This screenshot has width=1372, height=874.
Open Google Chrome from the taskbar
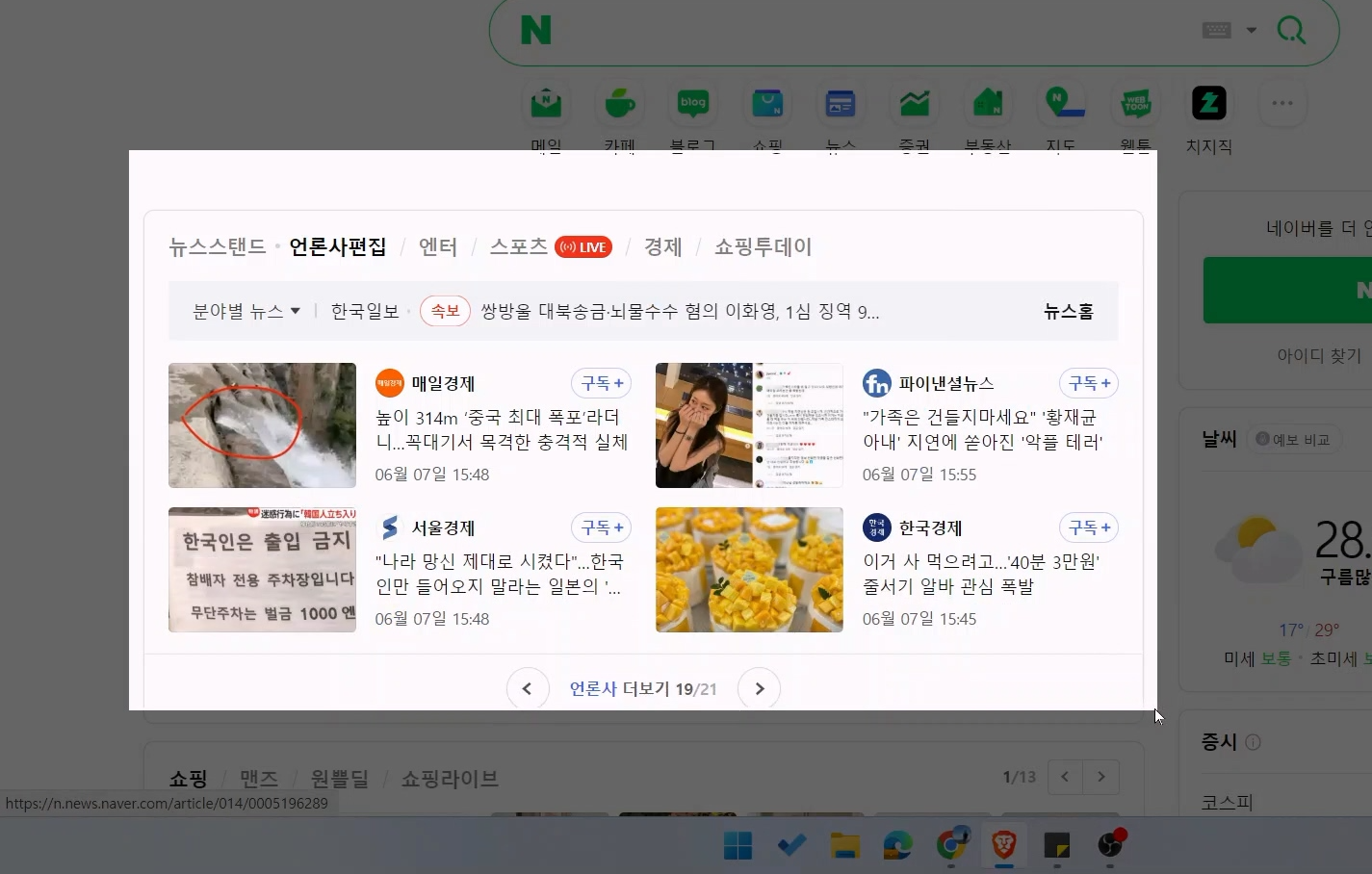[x=952, y=845]
